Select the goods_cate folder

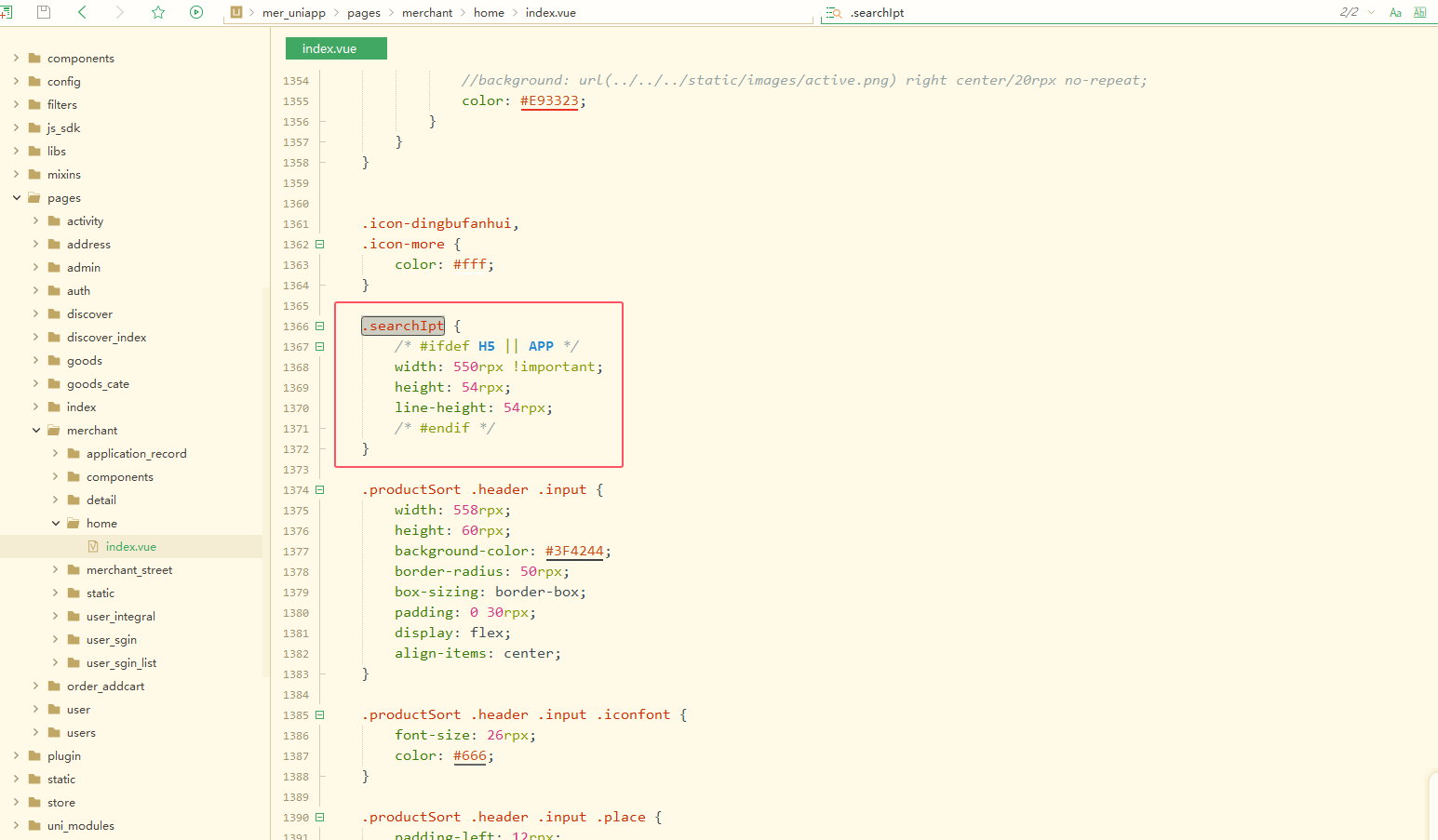(98, 383)
